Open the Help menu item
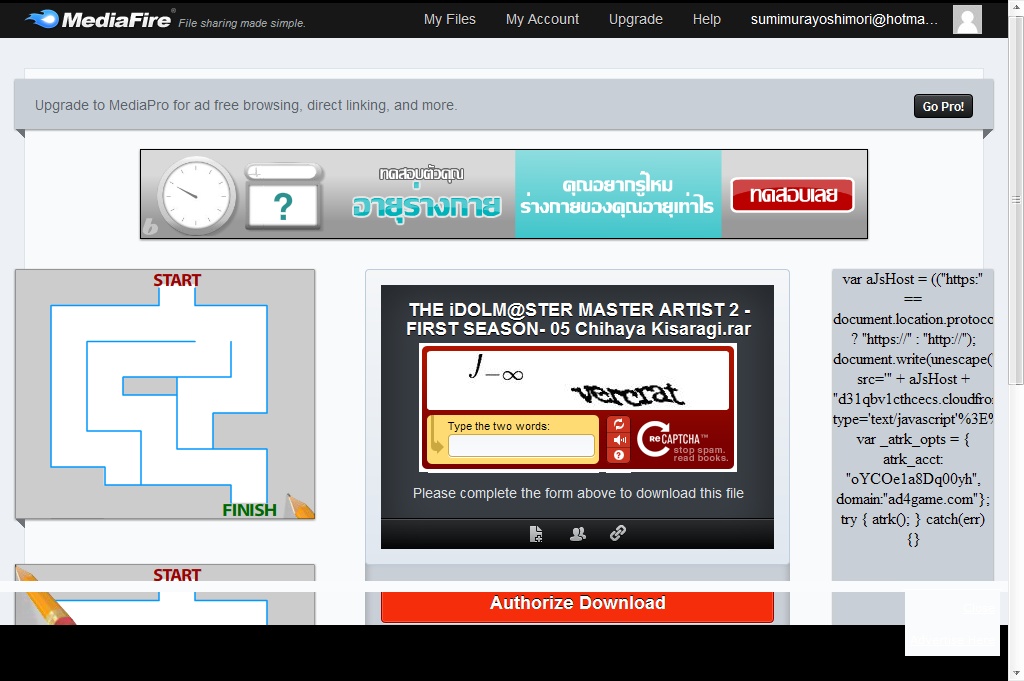 pyautogui.click(x=707, y=20)
